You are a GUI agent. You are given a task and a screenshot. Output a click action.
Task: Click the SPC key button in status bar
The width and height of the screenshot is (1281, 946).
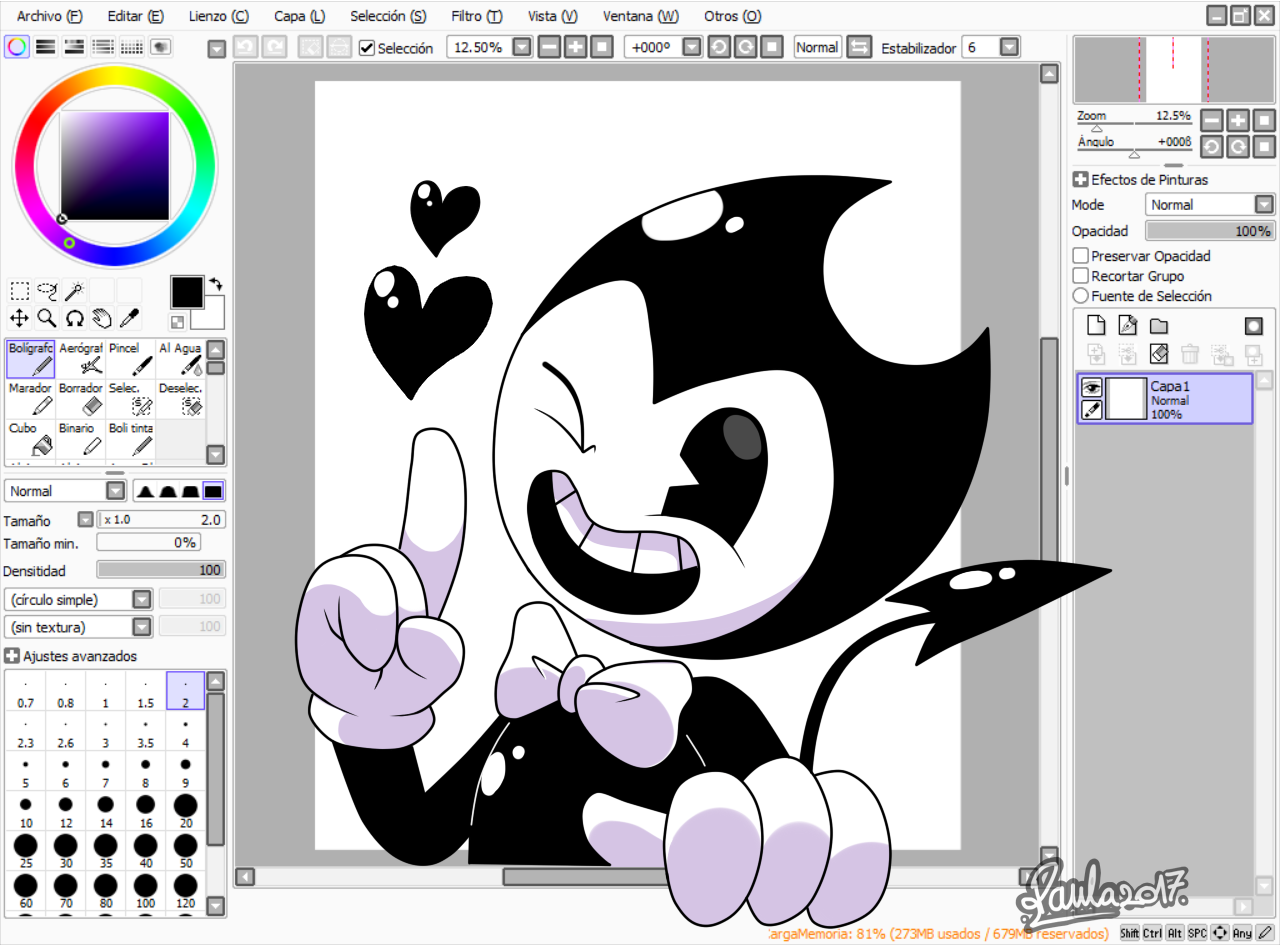point(1197,933)
